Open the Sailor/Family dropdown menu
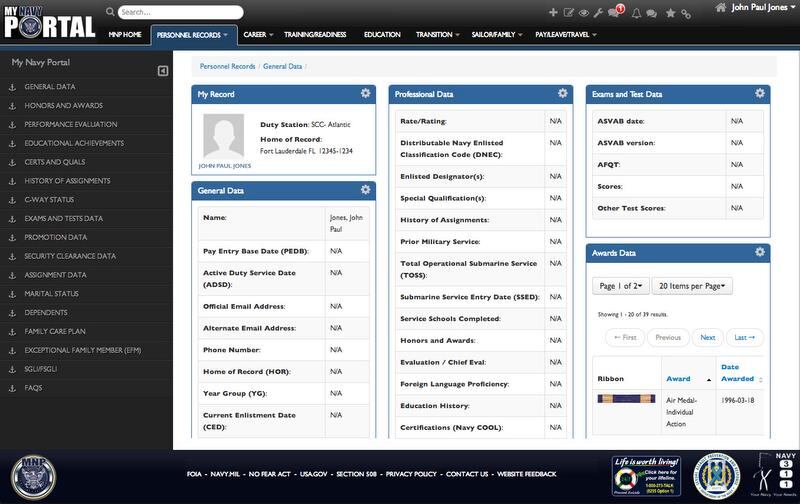 click(x=496, y=34)
